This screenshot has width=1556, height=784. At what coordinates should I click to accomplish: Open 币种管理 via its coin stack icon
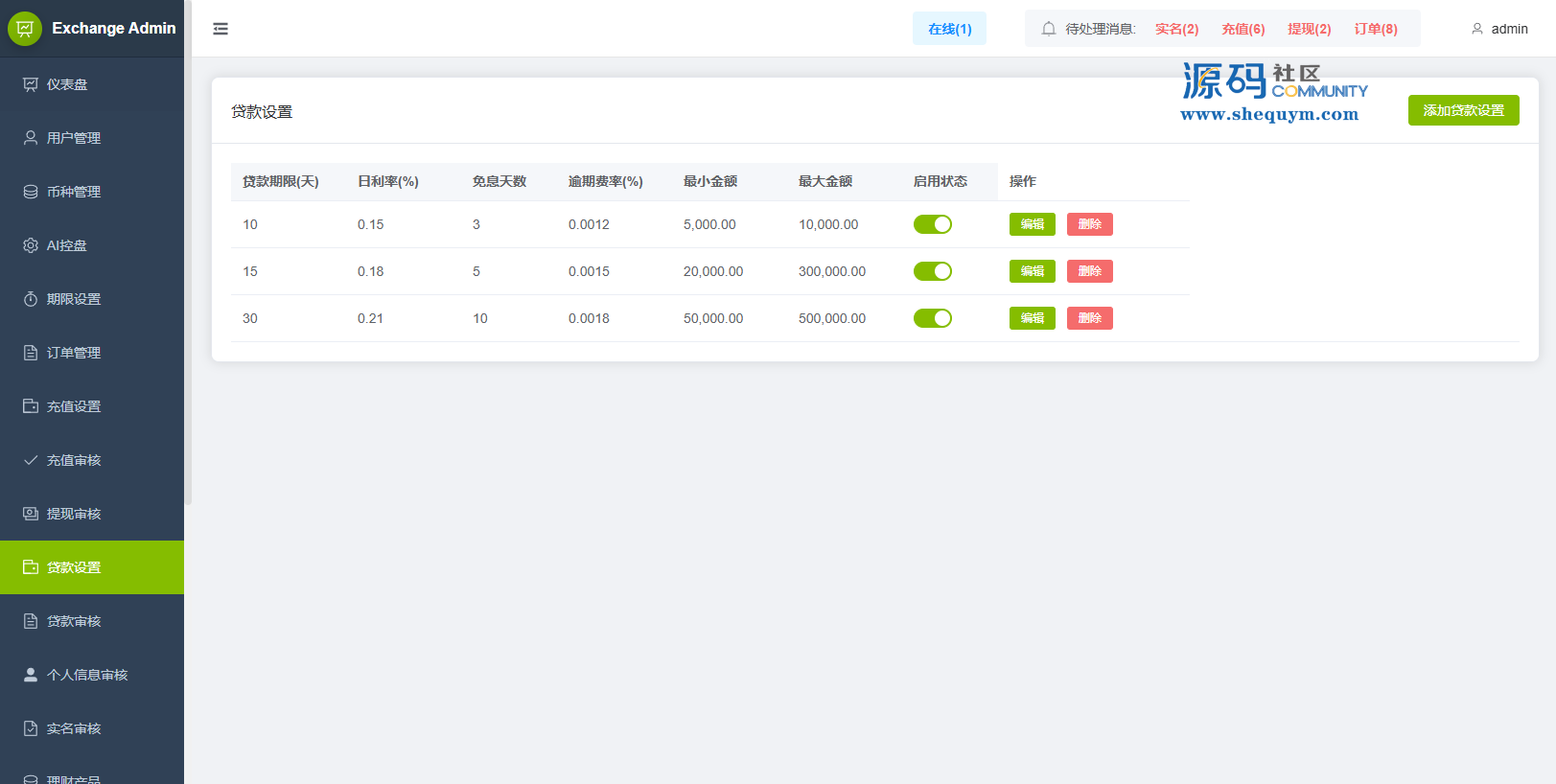click(31, 192)
